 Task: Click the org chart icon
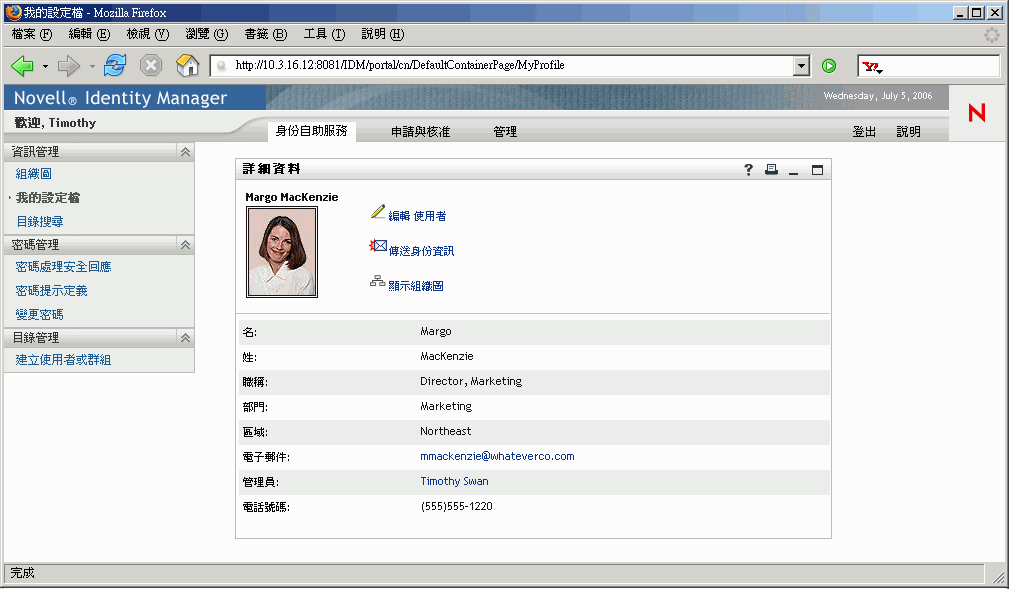pyautogui.click(x=378, y=281)
